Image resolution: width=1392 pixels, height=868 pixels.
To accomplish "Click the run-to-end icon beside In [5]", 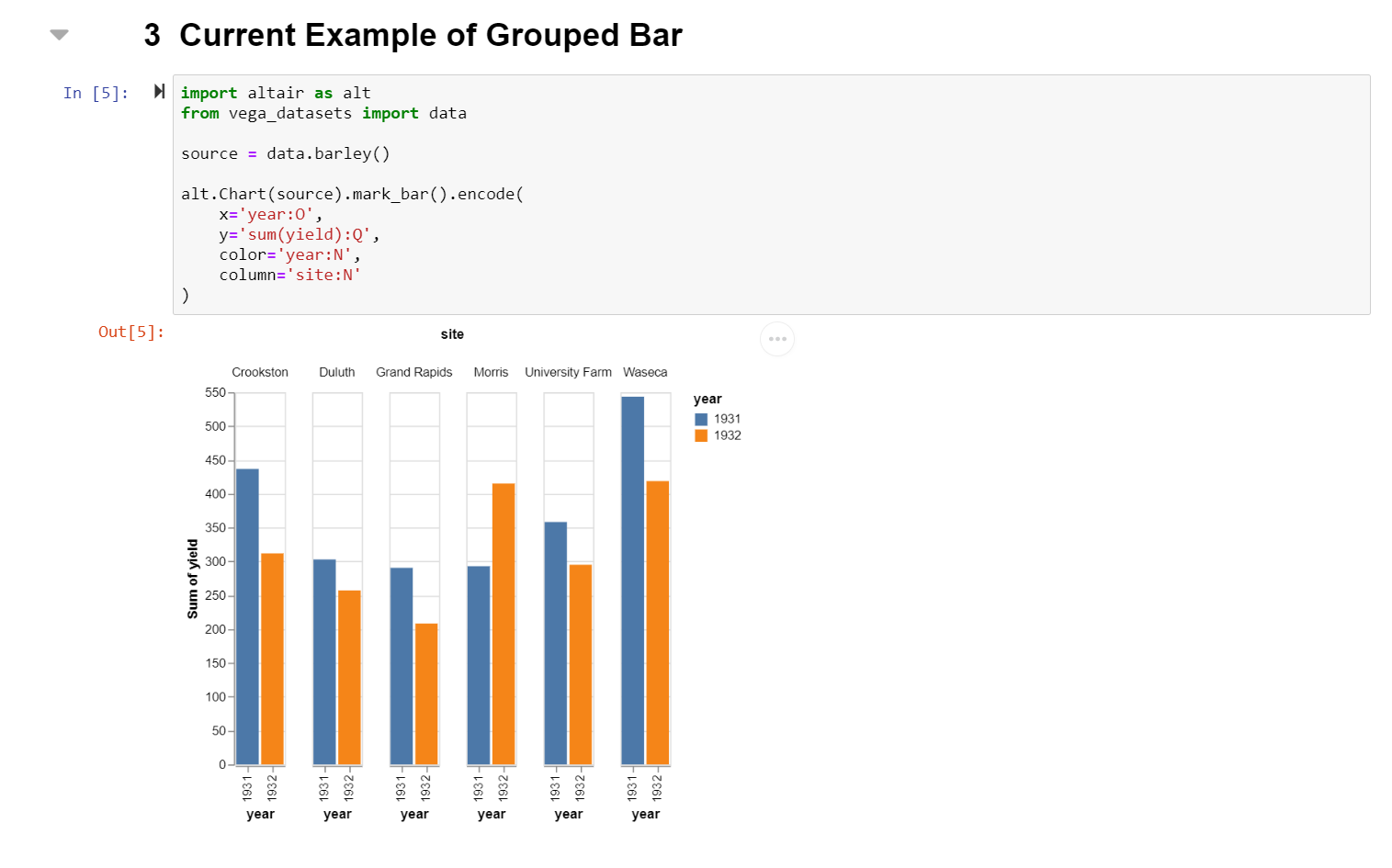I will pos(159,91).
